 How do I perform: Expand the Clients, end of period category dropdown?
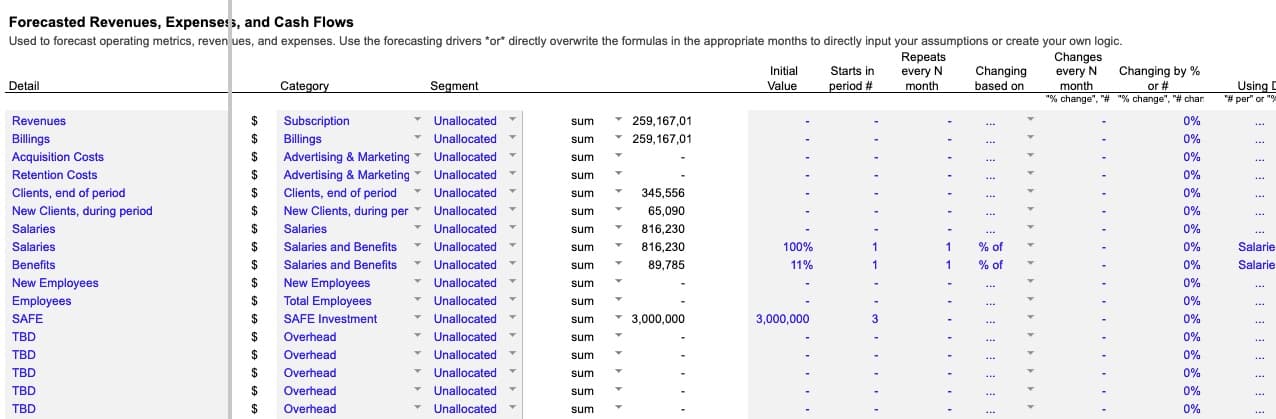(418, 193)
